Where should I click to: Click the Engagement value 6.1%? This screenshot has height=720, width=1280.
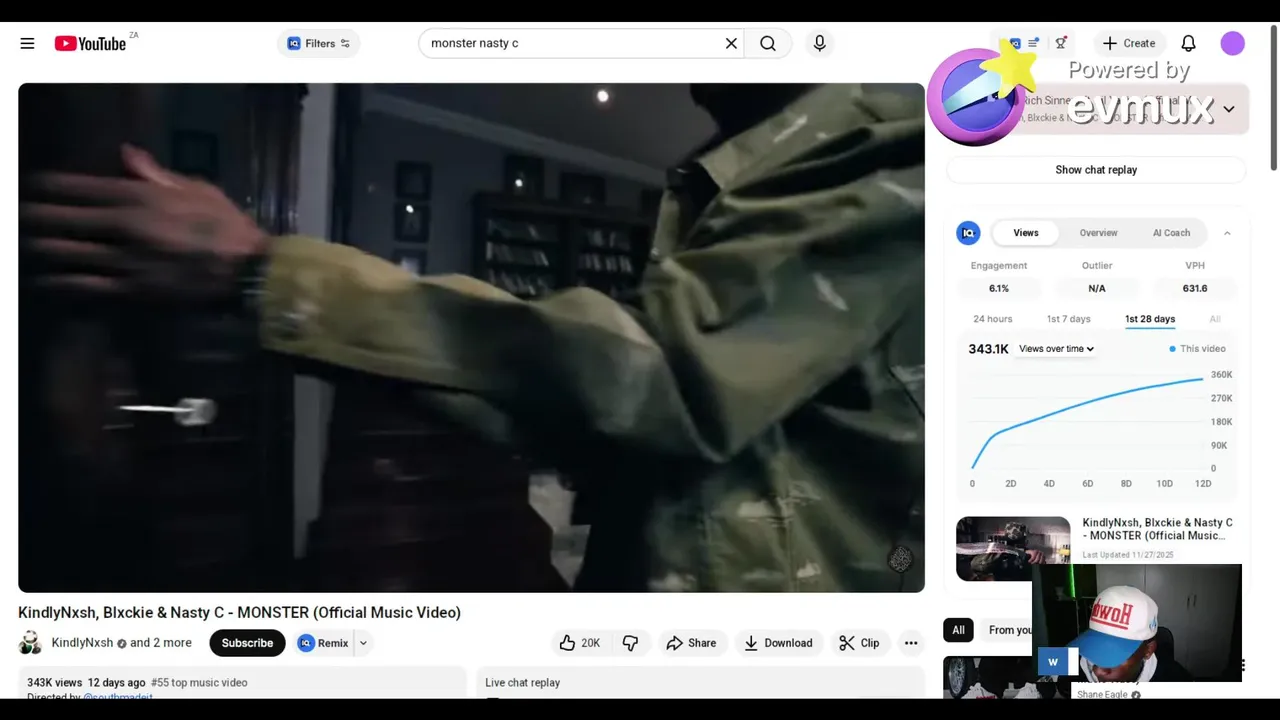[999, 288]
